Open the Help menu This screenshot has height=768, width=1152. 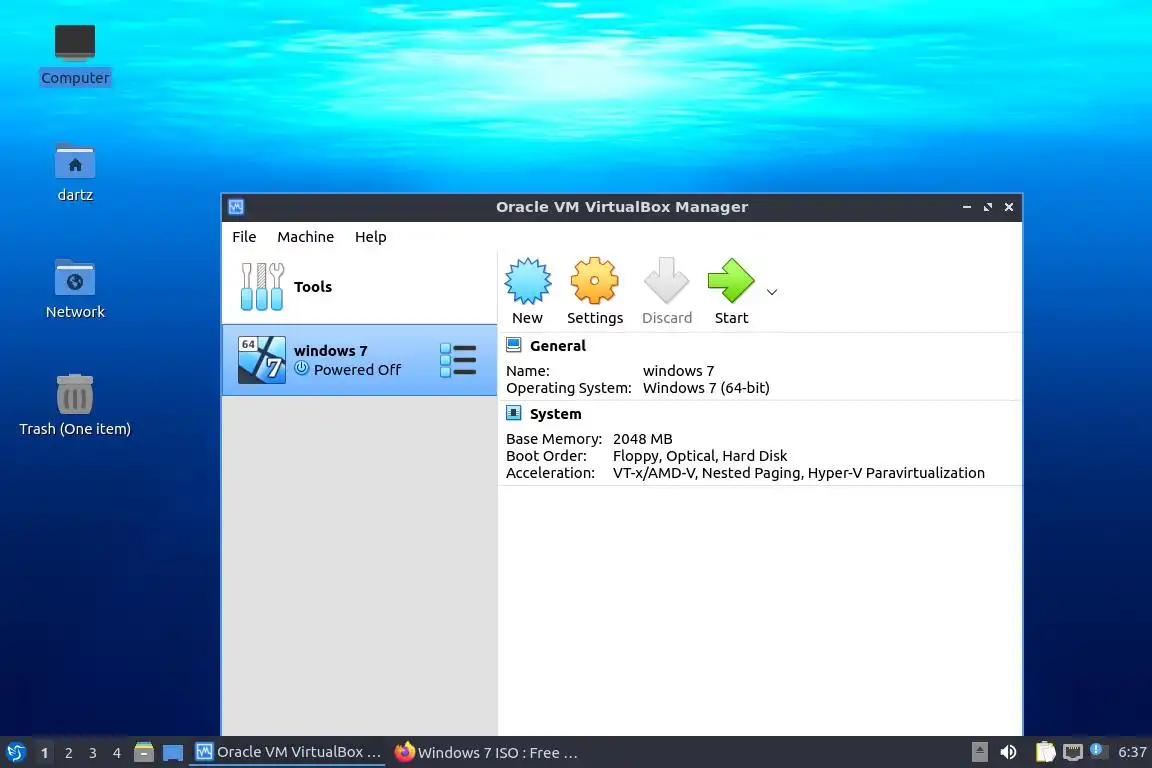[x=370, y=237]
